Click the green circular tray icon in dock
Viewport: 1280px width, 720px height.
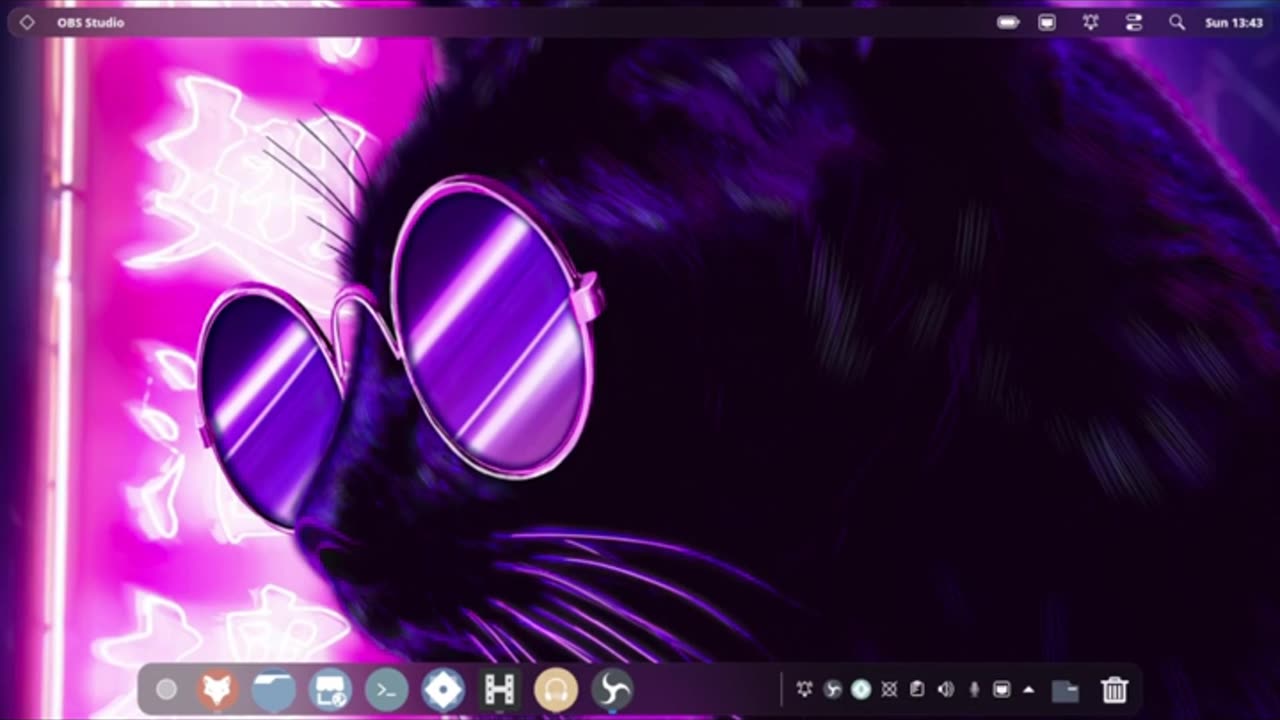click(861, 689)
